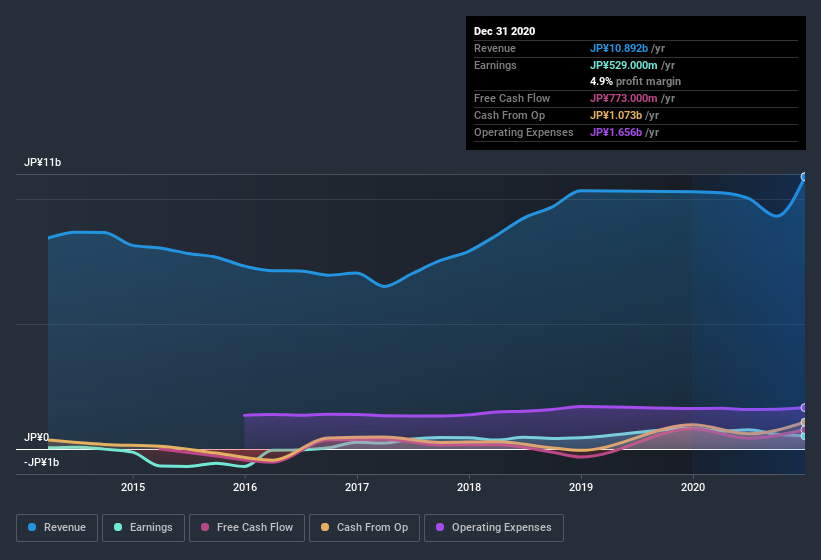Select the 2020 label on the time axis
This screenshot has width=821, height=560.
pos(692,487)
